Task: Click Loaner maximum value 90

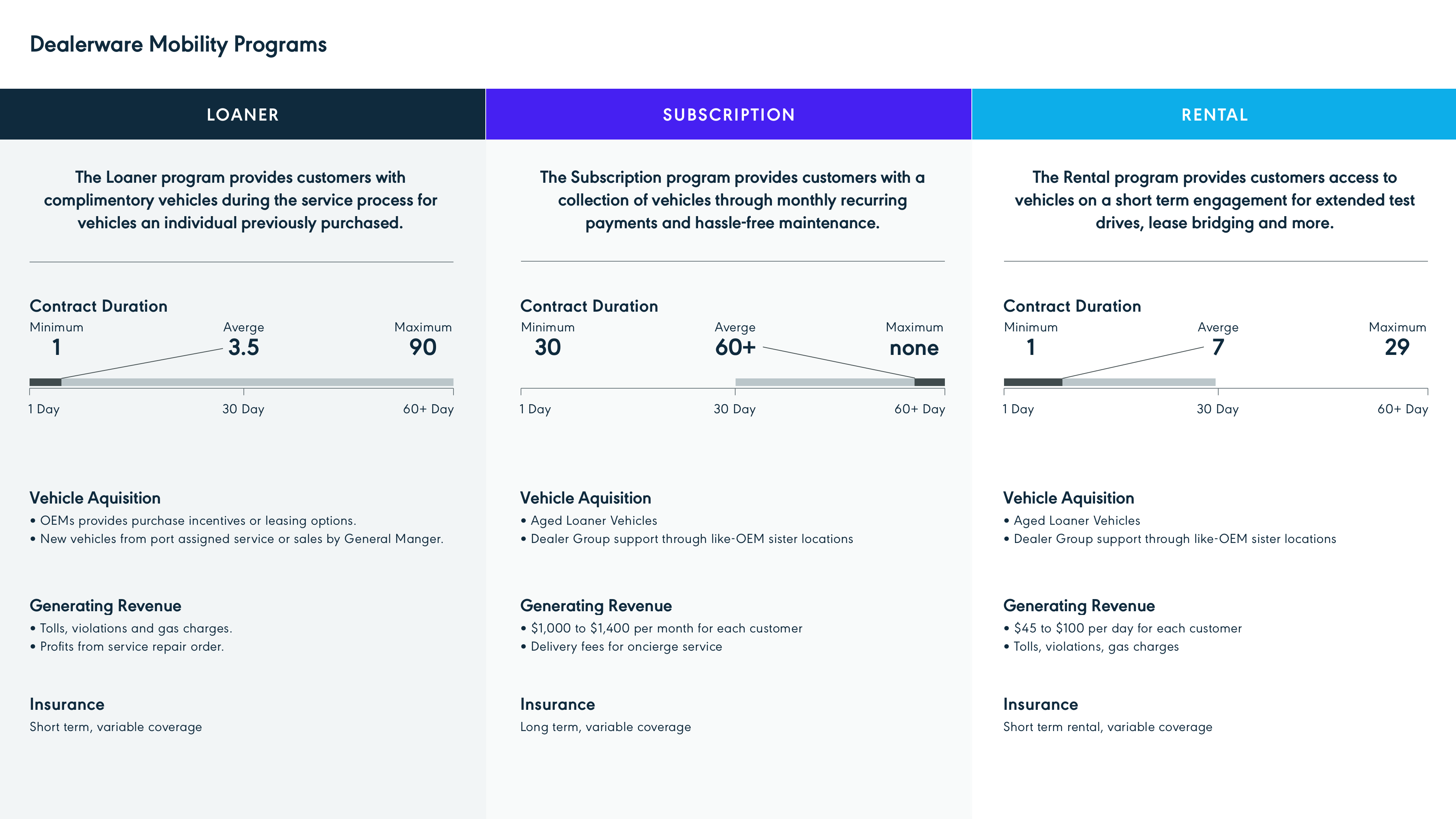Action: [423, 347]
